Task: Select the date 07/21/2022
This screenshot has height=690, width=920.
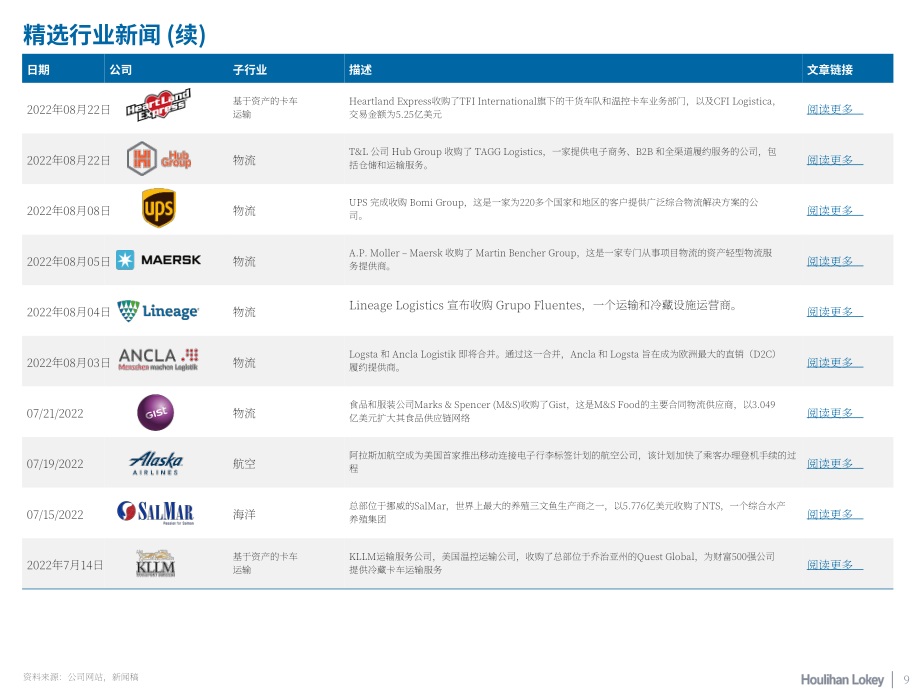Action: click(55, 414)
